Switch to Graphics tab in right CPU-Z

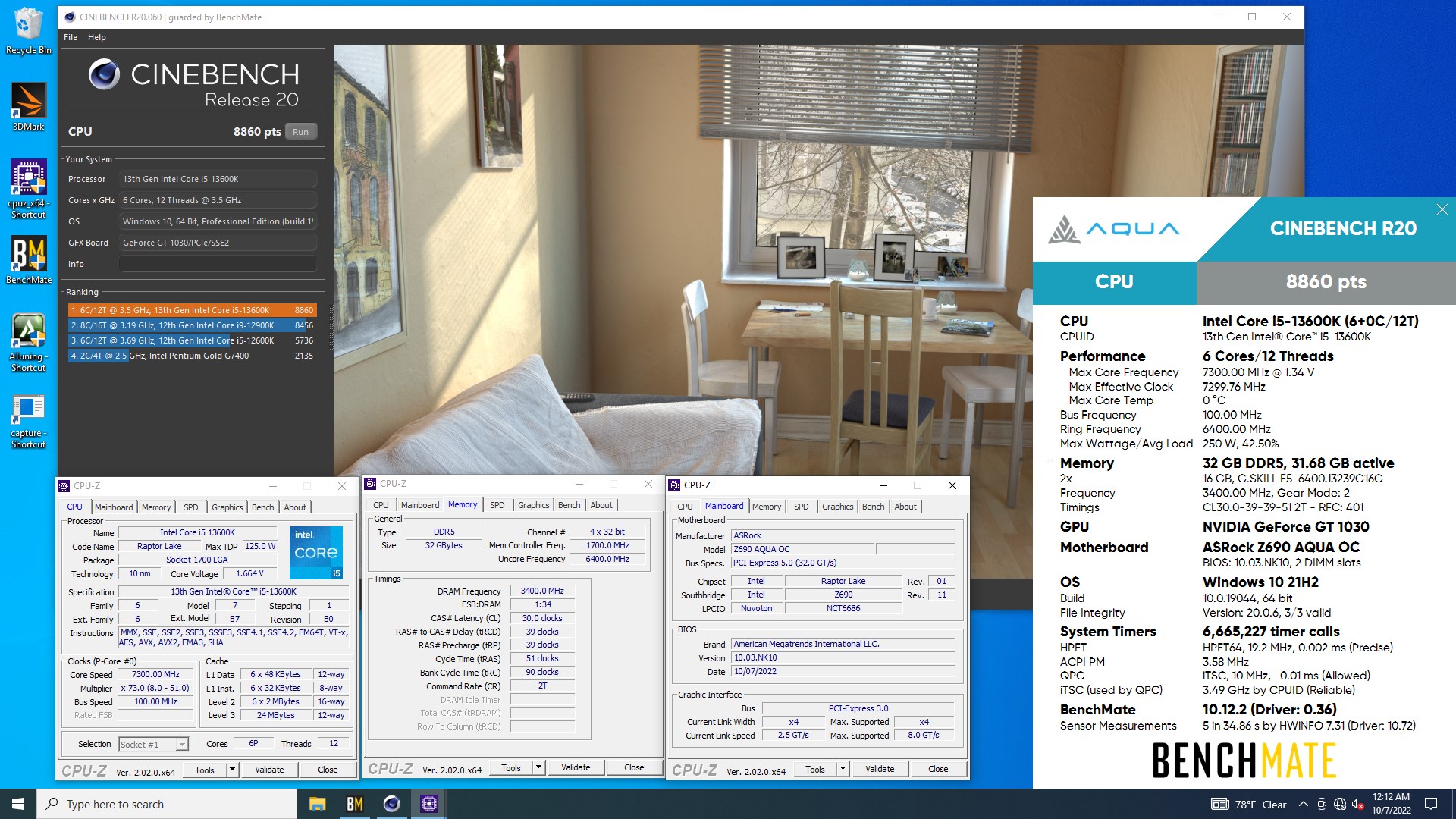click(x=838, y=507)
